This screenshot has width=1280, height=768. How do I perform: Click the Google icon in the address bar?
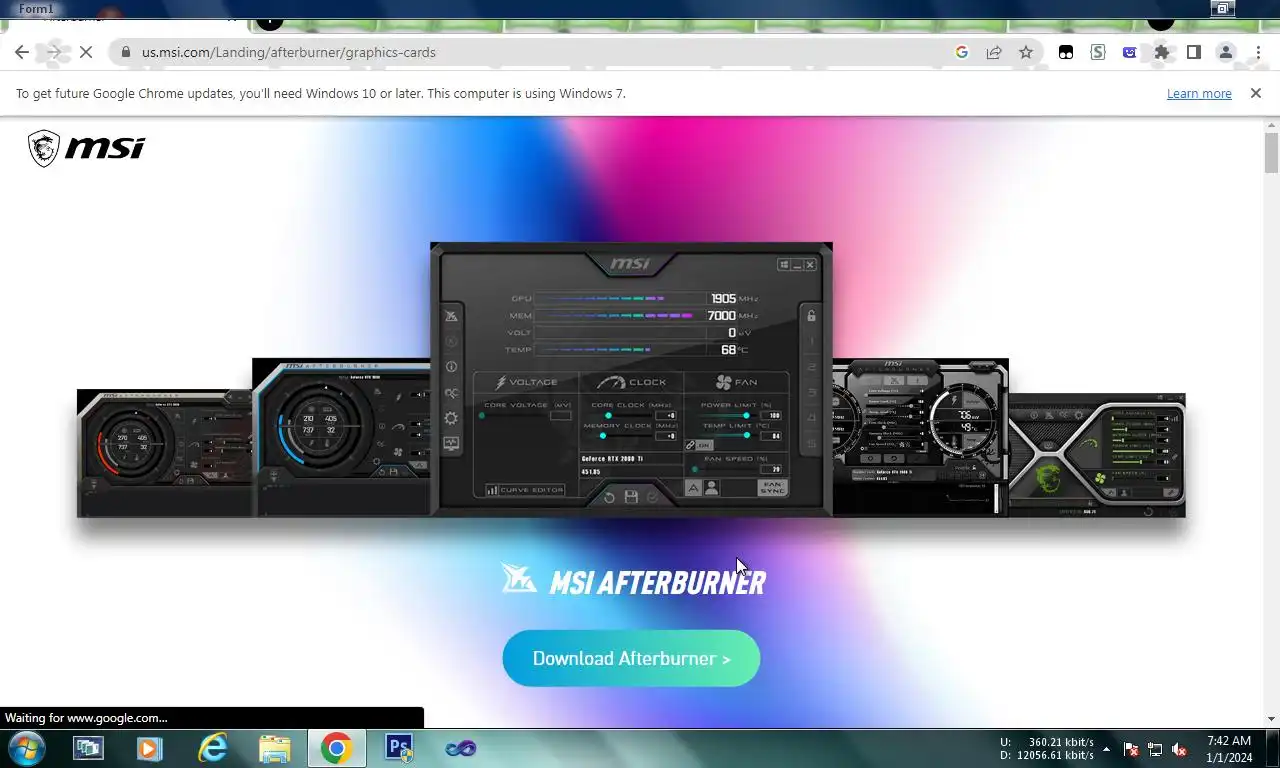962,52
